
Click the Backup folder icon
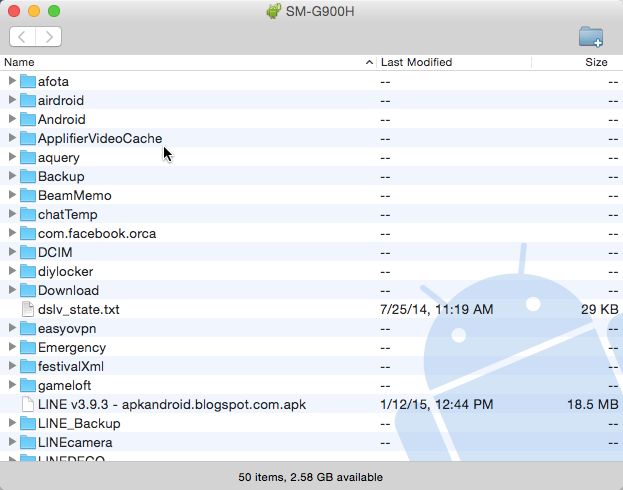(x=28, y=176)
